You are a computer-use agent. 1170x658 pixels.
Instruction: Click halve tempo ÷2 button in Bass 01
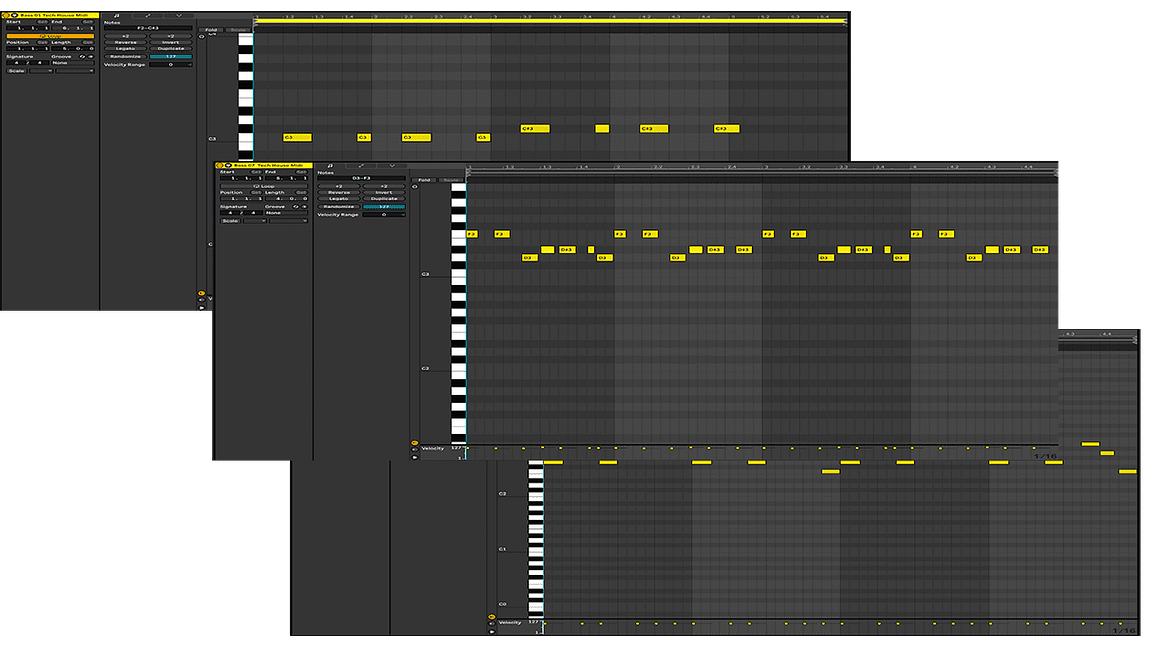point(125,37)
